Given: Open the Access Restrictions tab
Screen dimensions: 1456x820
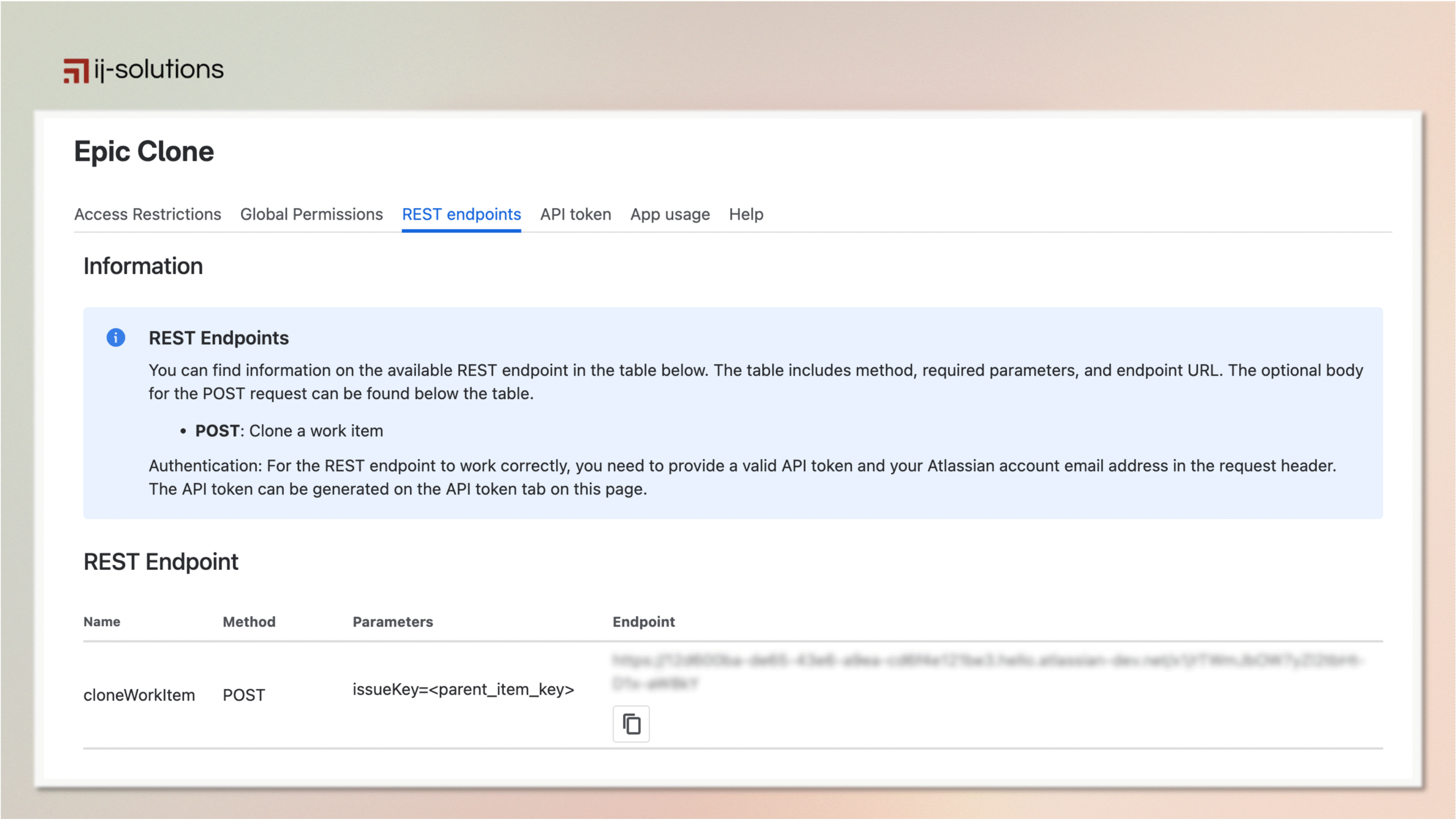Looking at the screenshot, I should point(147,214).
